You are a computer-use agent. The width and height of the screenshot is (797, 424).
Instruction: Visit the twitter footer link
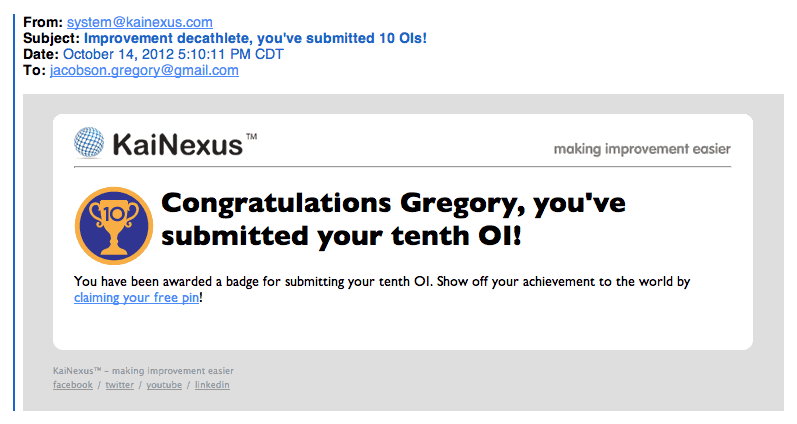pos(119,385)
